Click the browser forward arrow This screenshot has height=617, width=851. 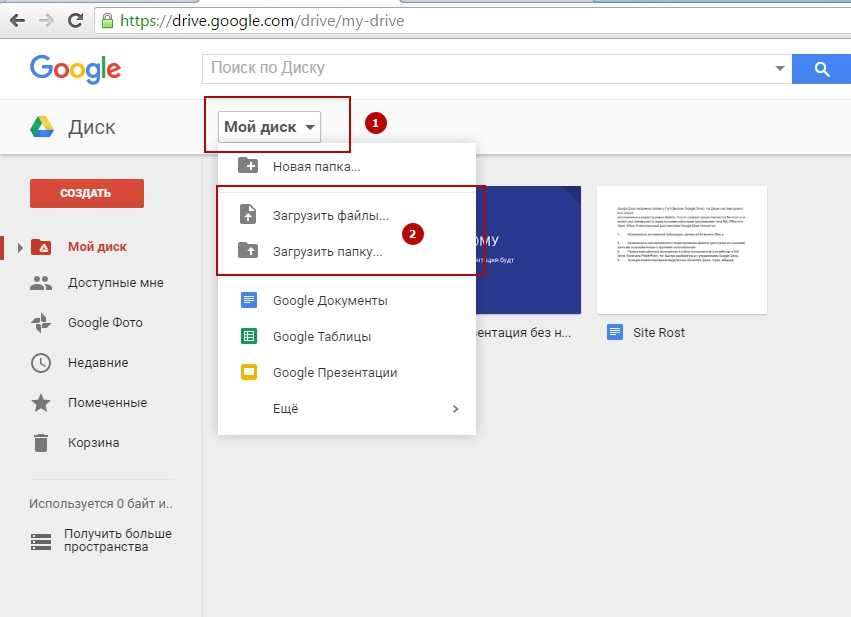[x=47, y=21]
